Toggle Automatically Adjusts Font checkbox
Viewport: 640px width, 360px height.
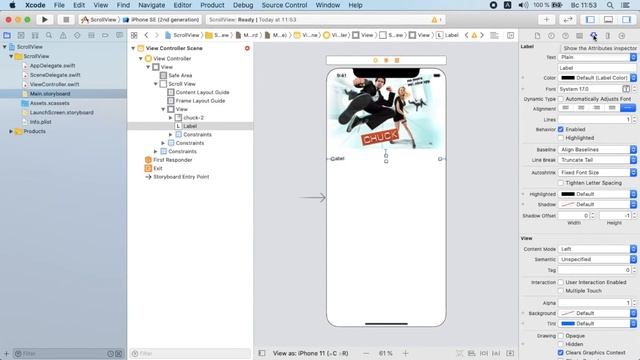(561, 99)
